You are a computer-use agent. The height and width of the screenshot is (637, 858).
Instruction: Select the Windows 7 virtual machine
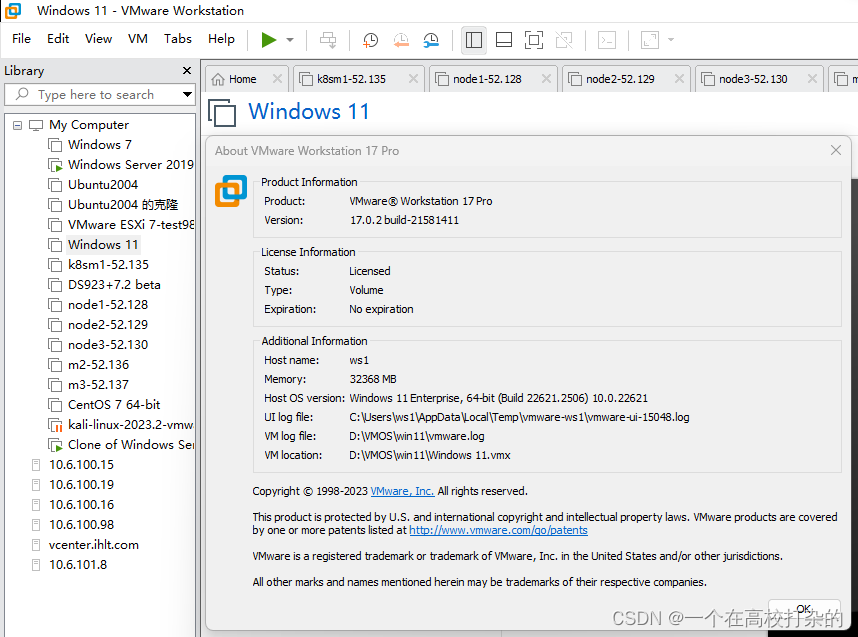(100, 145)
